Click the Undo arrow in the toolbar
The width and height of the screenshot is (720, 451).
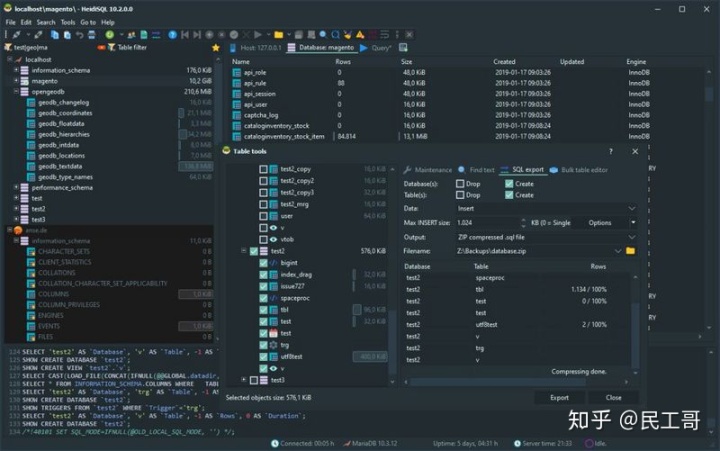pyautogui.click(x=79, y=34)
